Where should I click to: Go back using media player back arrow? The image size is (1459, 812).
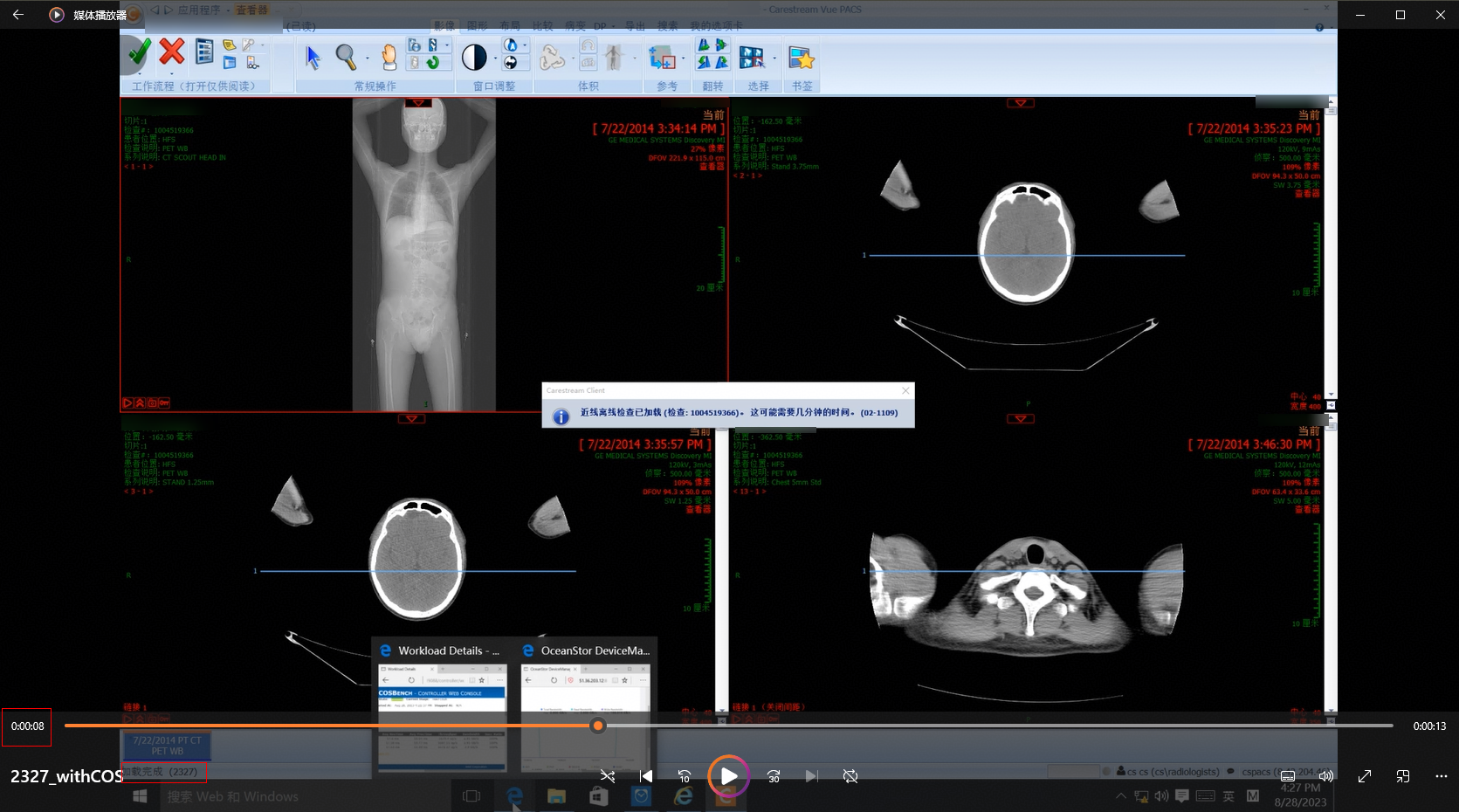(18, 15)
